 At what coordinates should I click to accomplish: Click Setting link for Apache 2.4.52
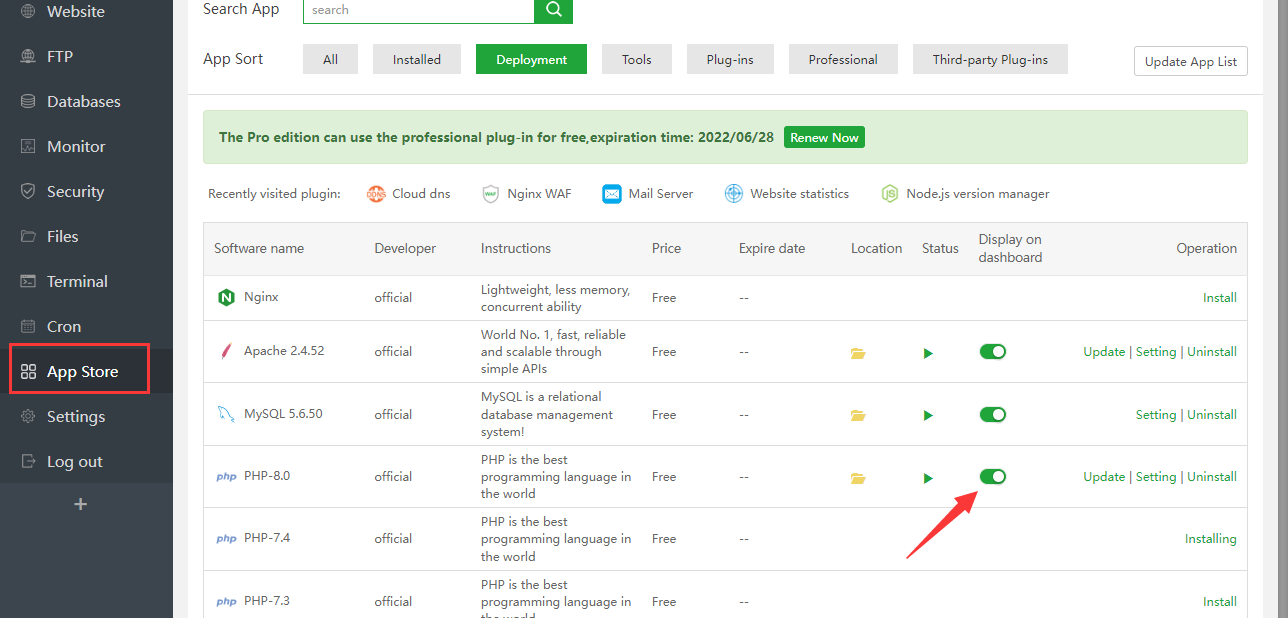click(x=1156, y=351)
